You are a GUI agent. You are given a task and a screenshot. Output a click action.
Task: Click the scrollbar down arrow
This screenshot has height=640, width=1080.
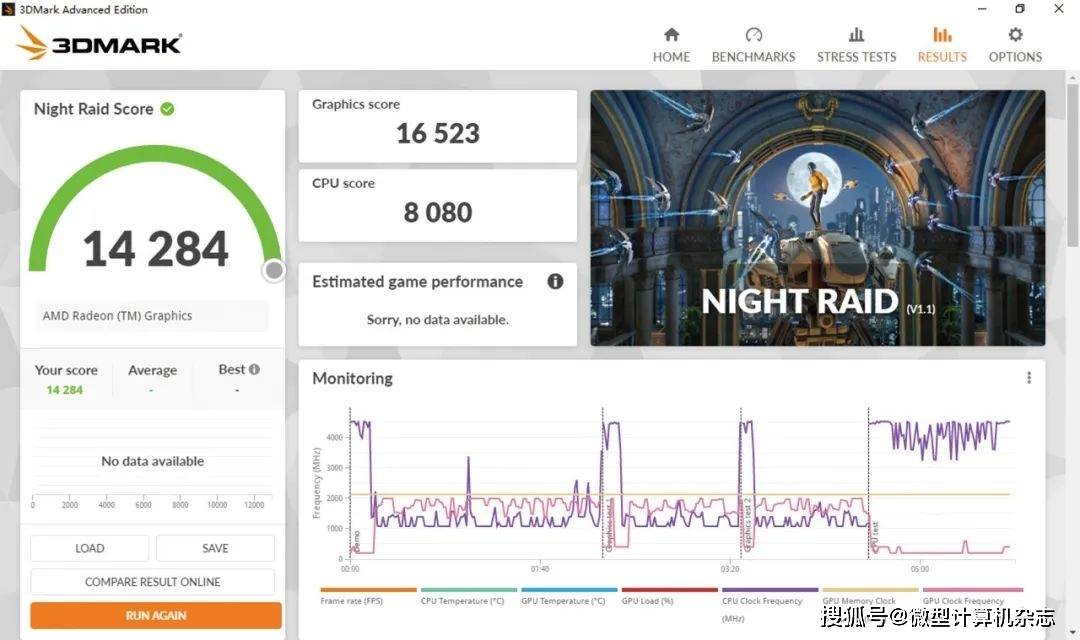[1072, 630]
